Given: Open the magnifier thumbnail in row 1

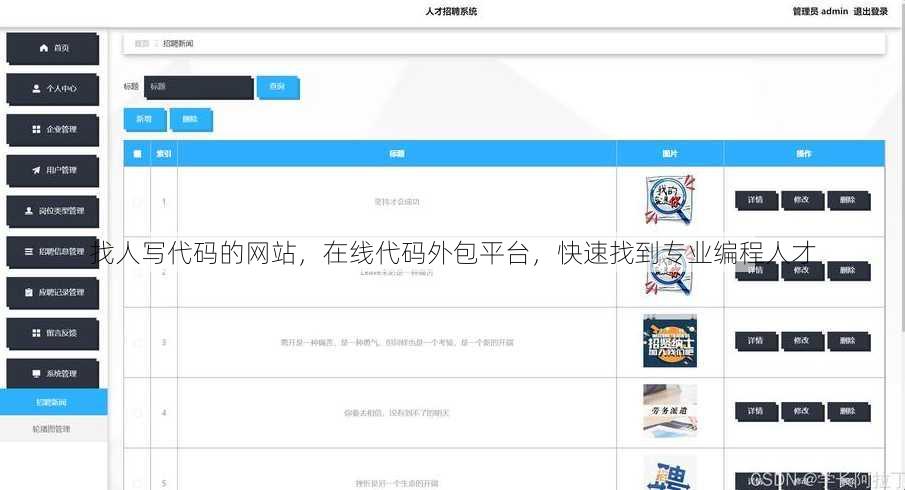Looking at the screenshot, I should coord(670,200).
